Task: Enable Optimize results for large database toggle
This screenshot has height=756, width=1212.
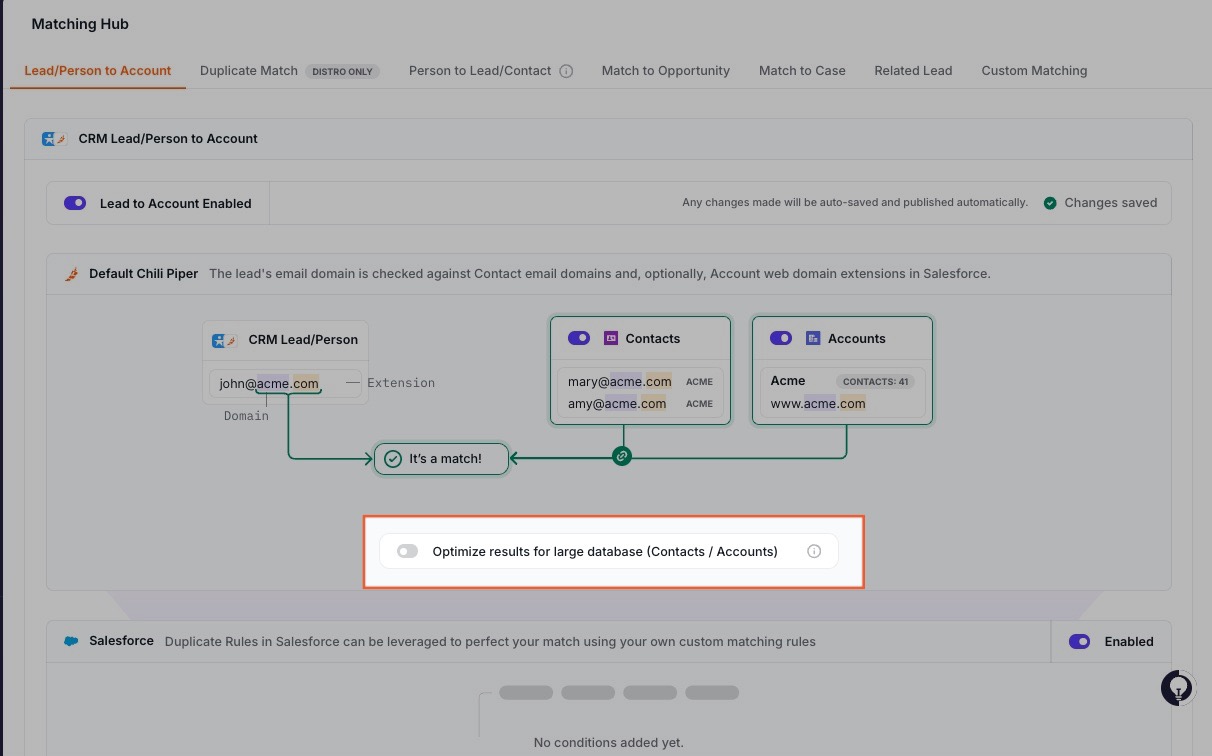Action: click(407, 551)
